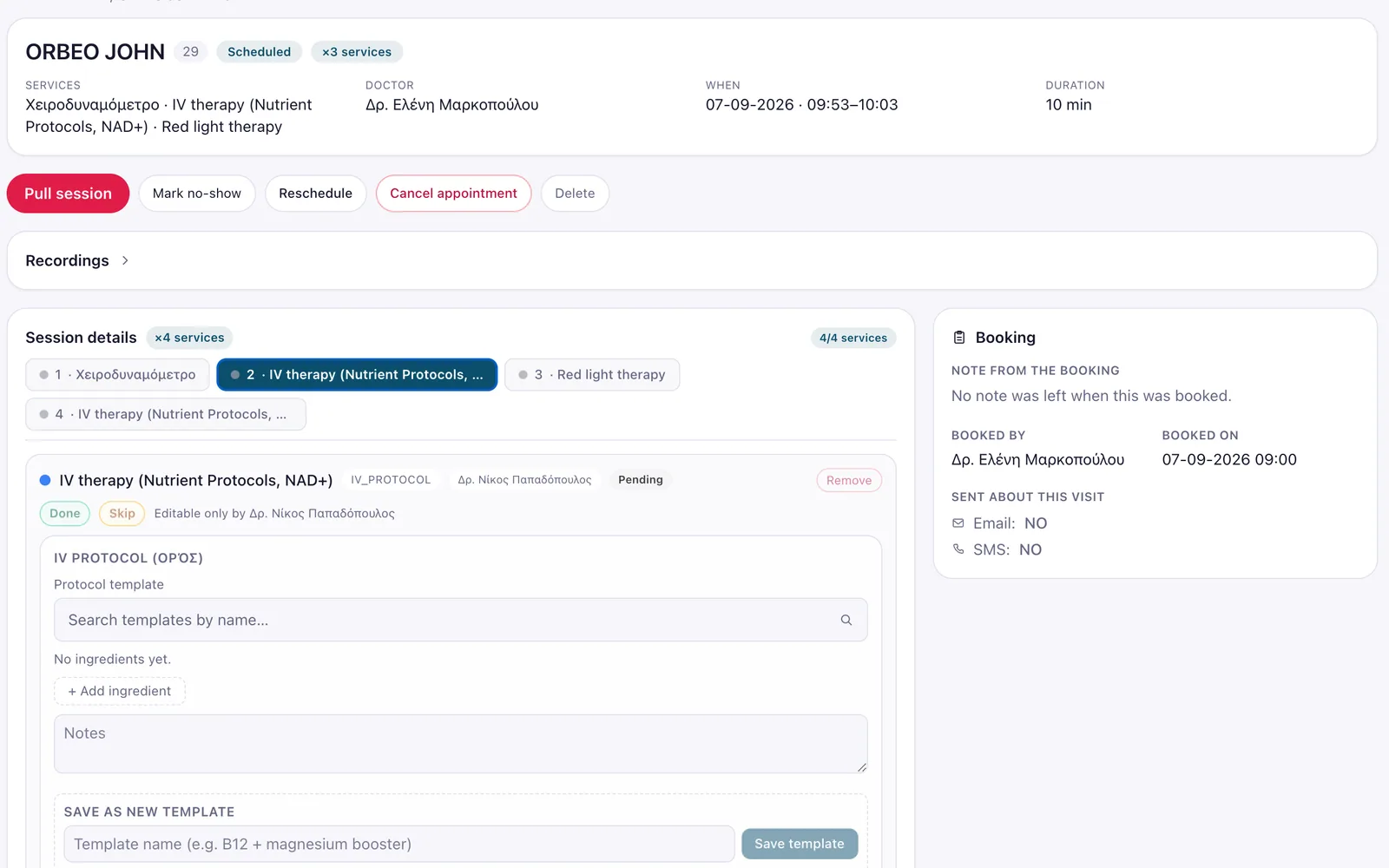Click patient name ORBEO JOHN
The image size is (1389, 868).
pos(95,52)
